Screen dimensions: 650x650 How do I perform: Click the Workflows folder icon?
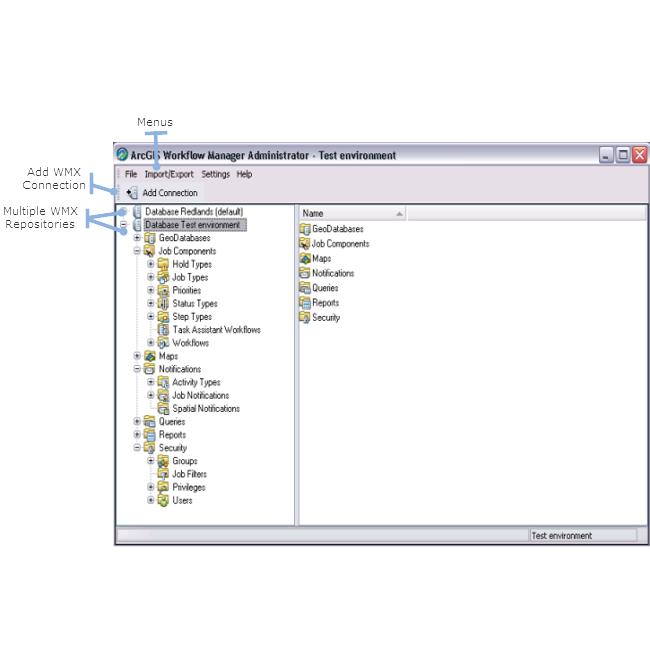click(163, 343)
